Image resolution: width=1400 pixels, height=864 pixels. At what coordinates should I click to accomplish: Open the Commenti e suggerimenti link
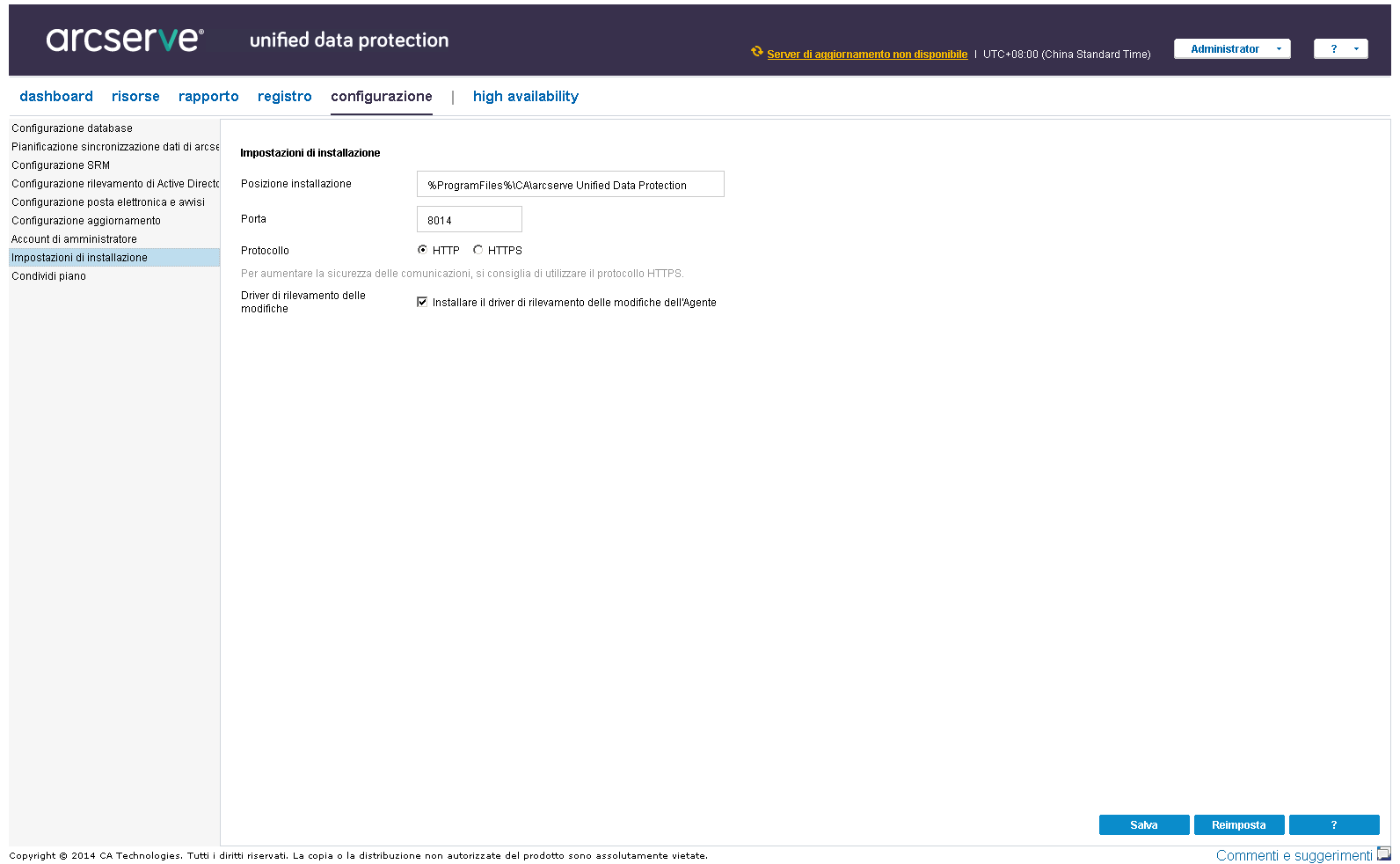tap(1293, 855)
